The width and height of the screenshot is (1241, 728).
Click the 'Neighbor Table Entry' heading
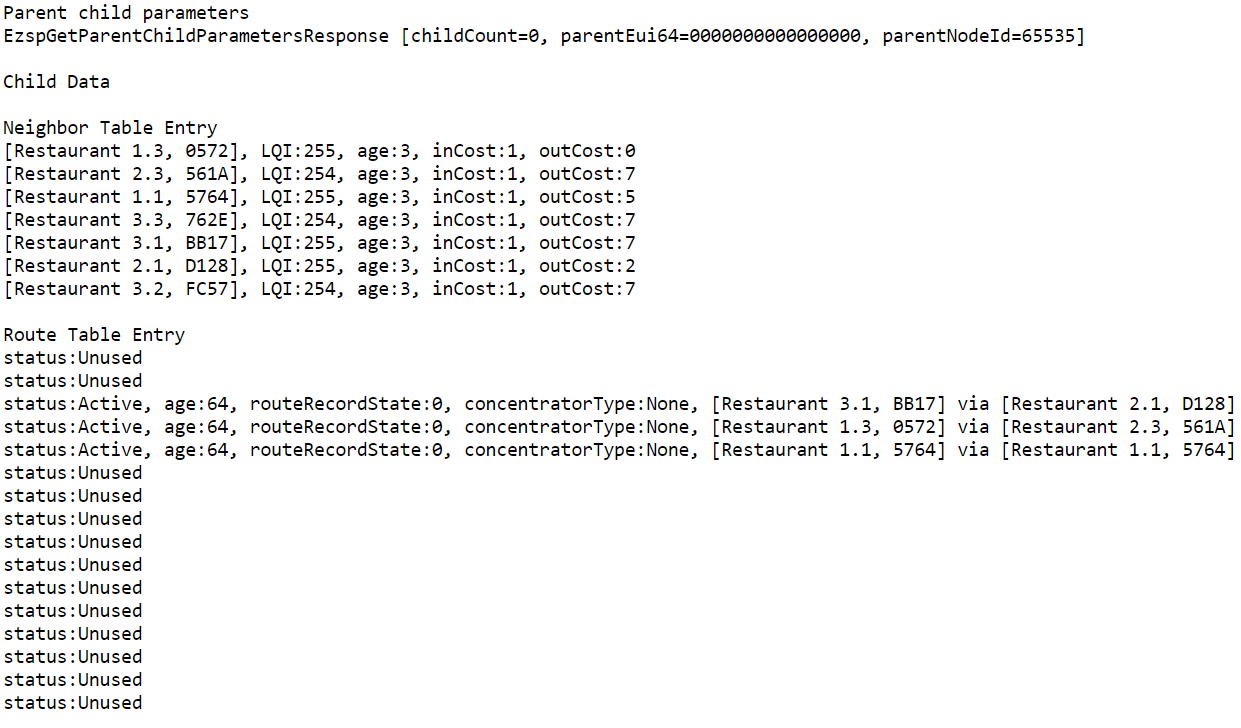pos(110,128)
